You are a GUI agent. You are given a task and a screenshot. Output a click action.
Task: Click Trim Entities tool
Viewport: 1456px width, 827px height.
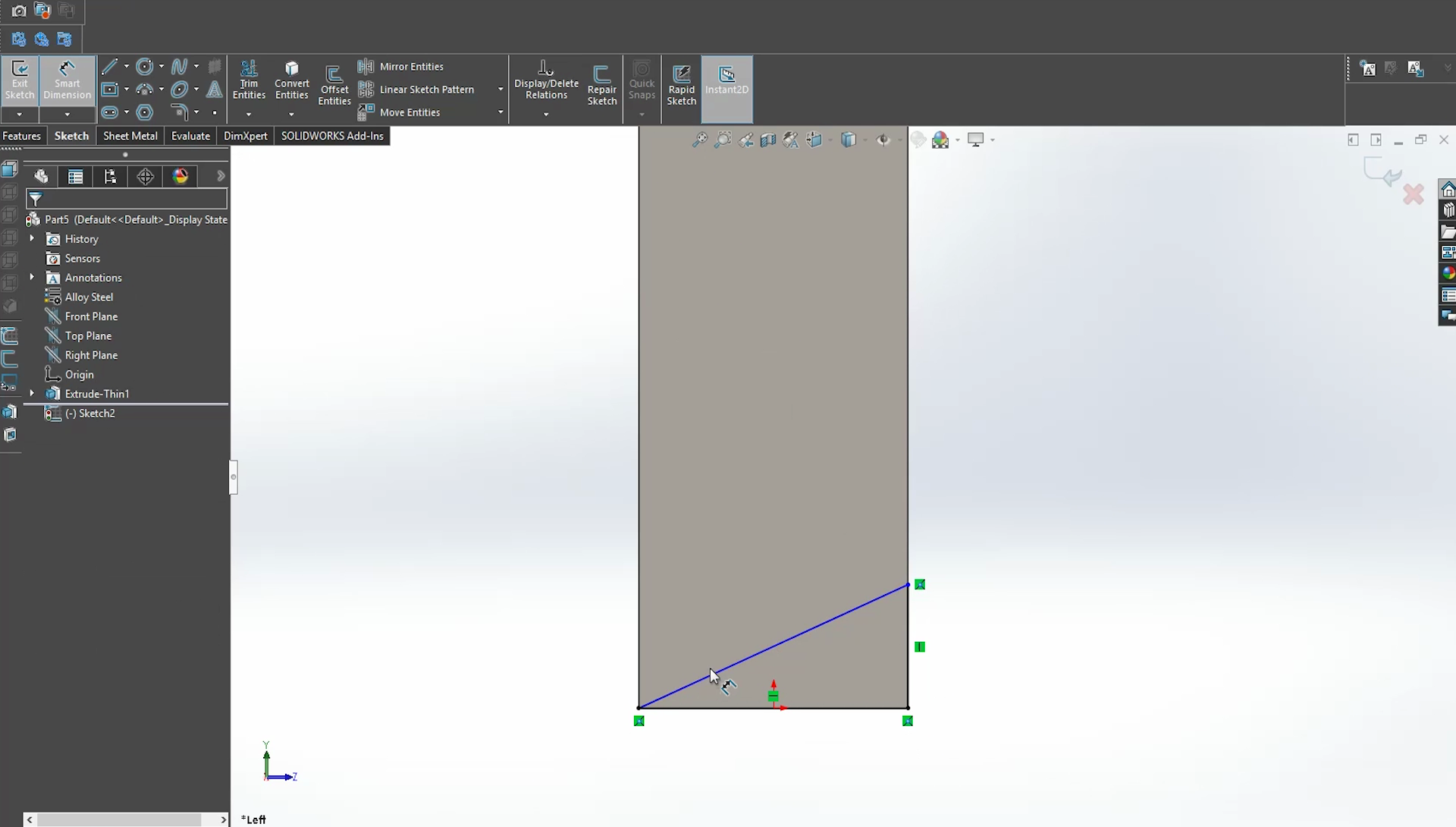tap(249, 80)
